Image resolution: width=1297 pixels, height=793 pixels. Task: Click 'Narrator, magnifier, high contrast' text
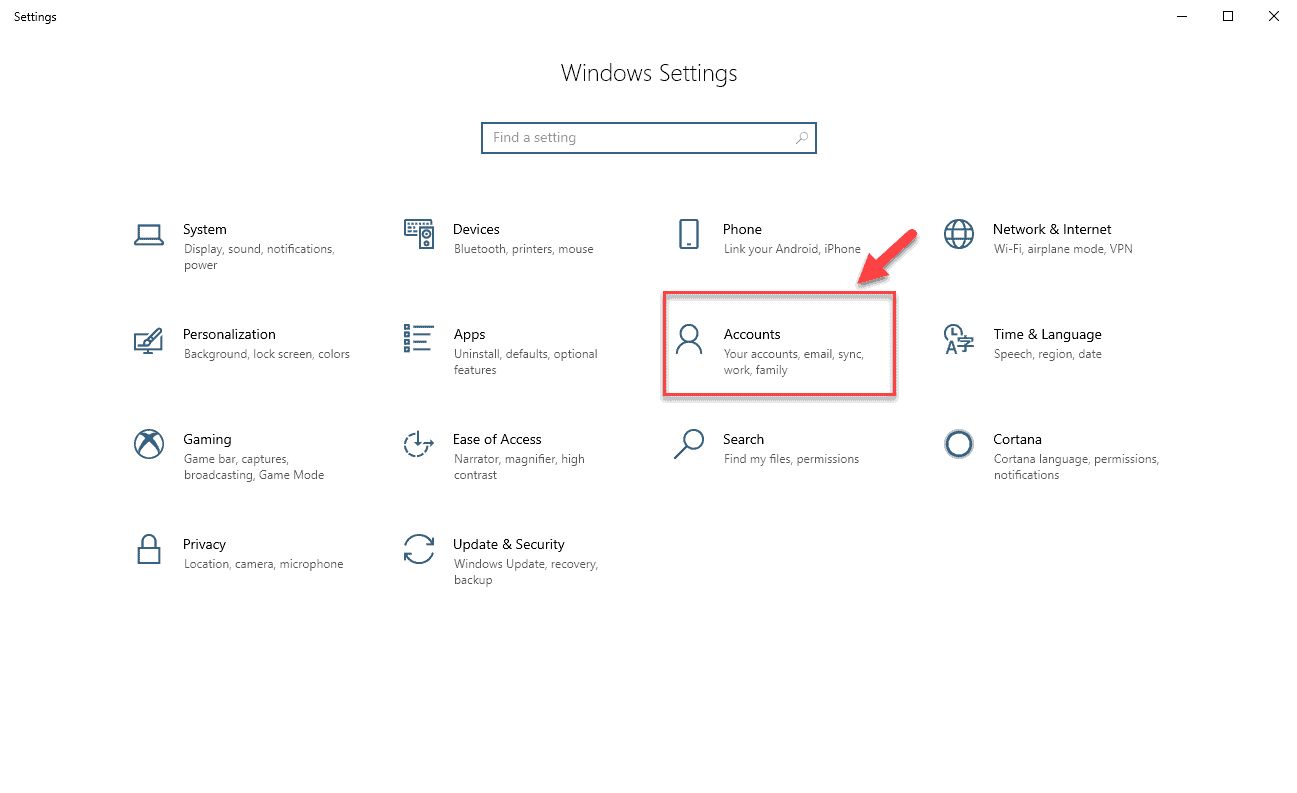(x=519, y=467)
